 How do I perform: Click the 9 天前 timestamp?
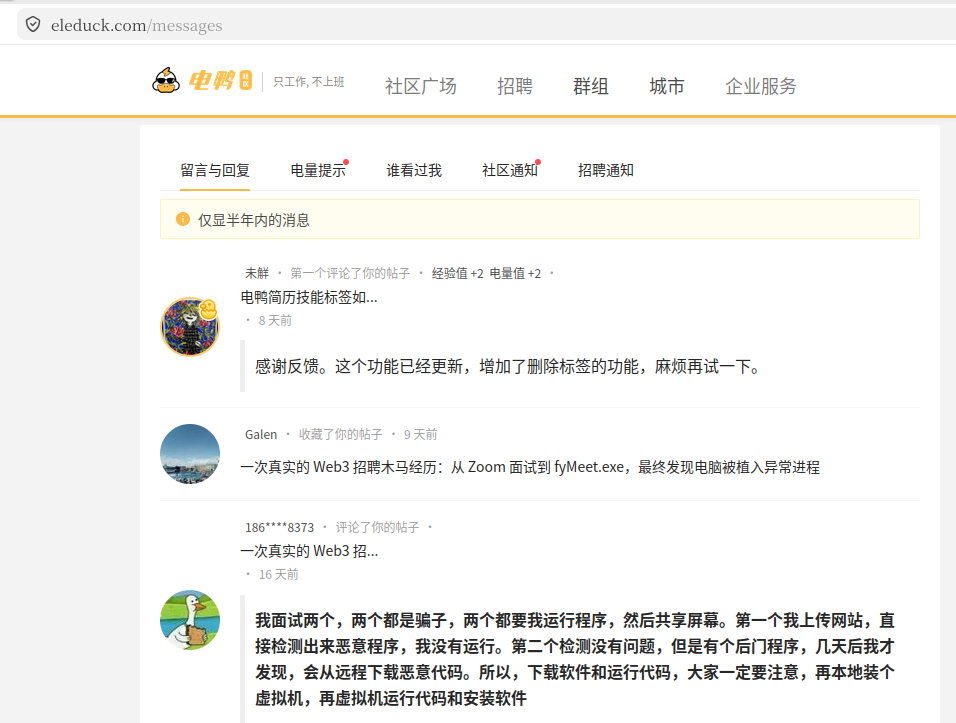tap(421, 434)
